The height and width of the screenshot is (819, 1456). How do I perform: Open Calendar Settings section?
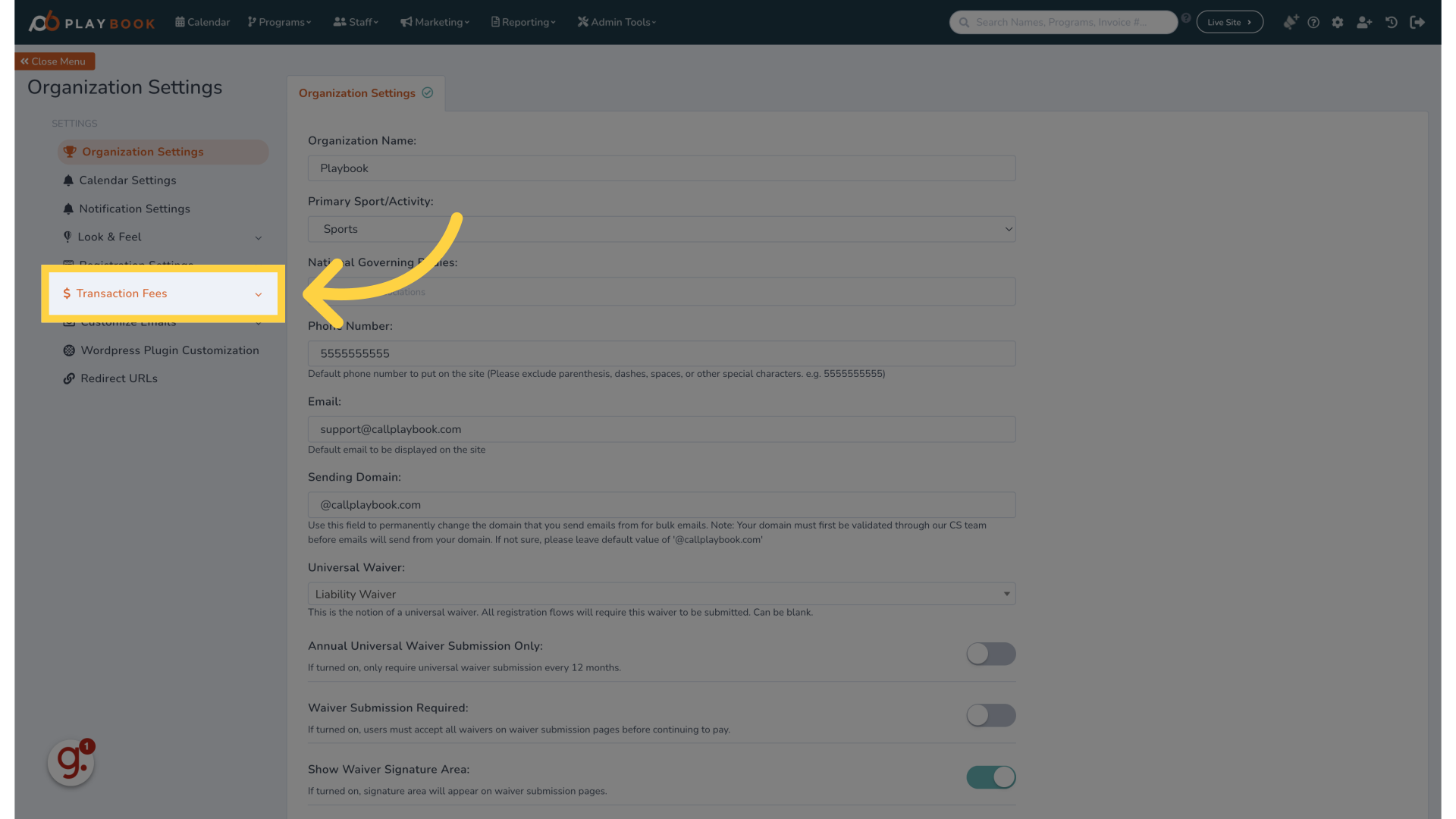pos(127,180)
